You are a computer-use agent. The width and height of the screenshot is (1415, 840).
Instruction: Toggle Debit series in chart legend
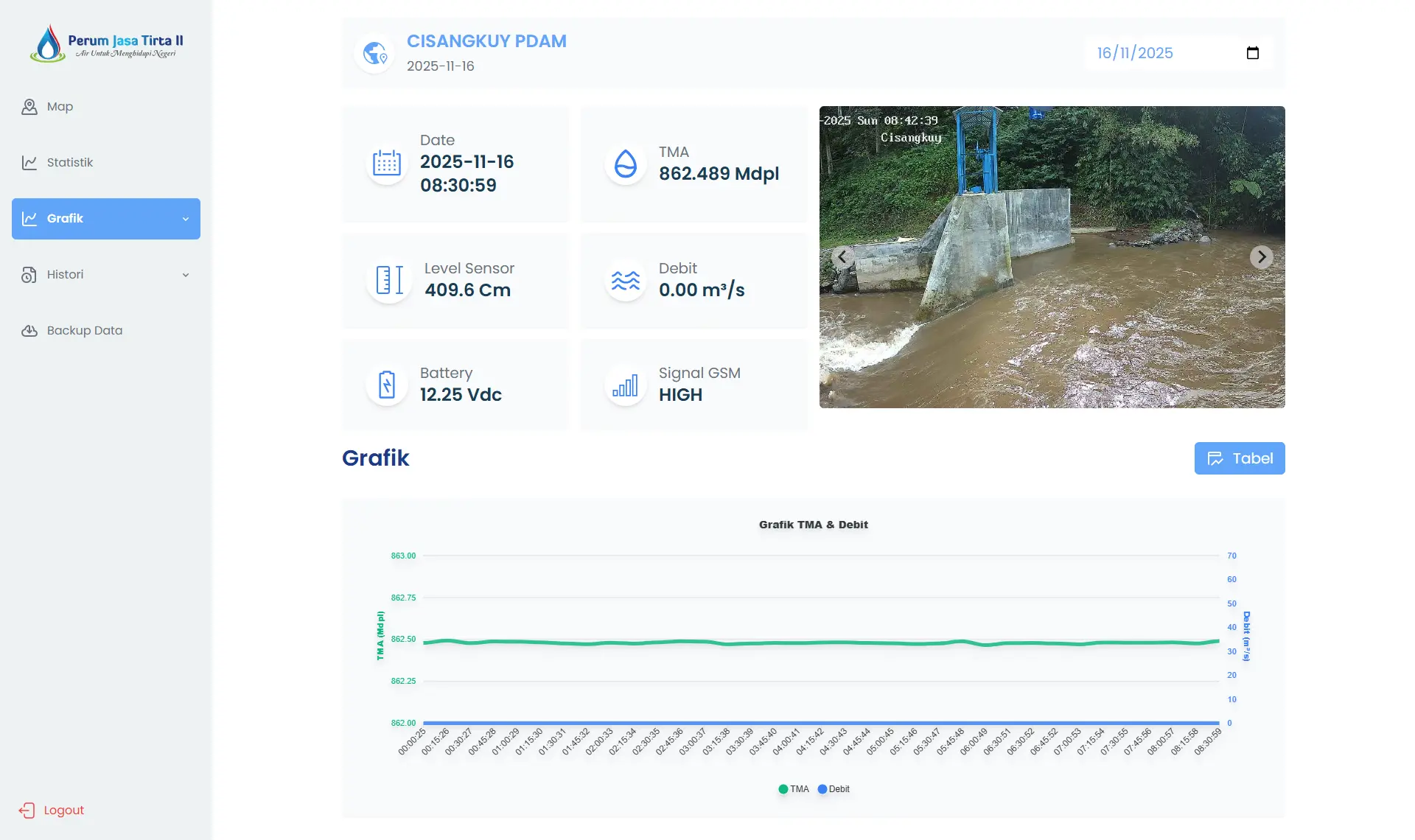tap(834, 789)
